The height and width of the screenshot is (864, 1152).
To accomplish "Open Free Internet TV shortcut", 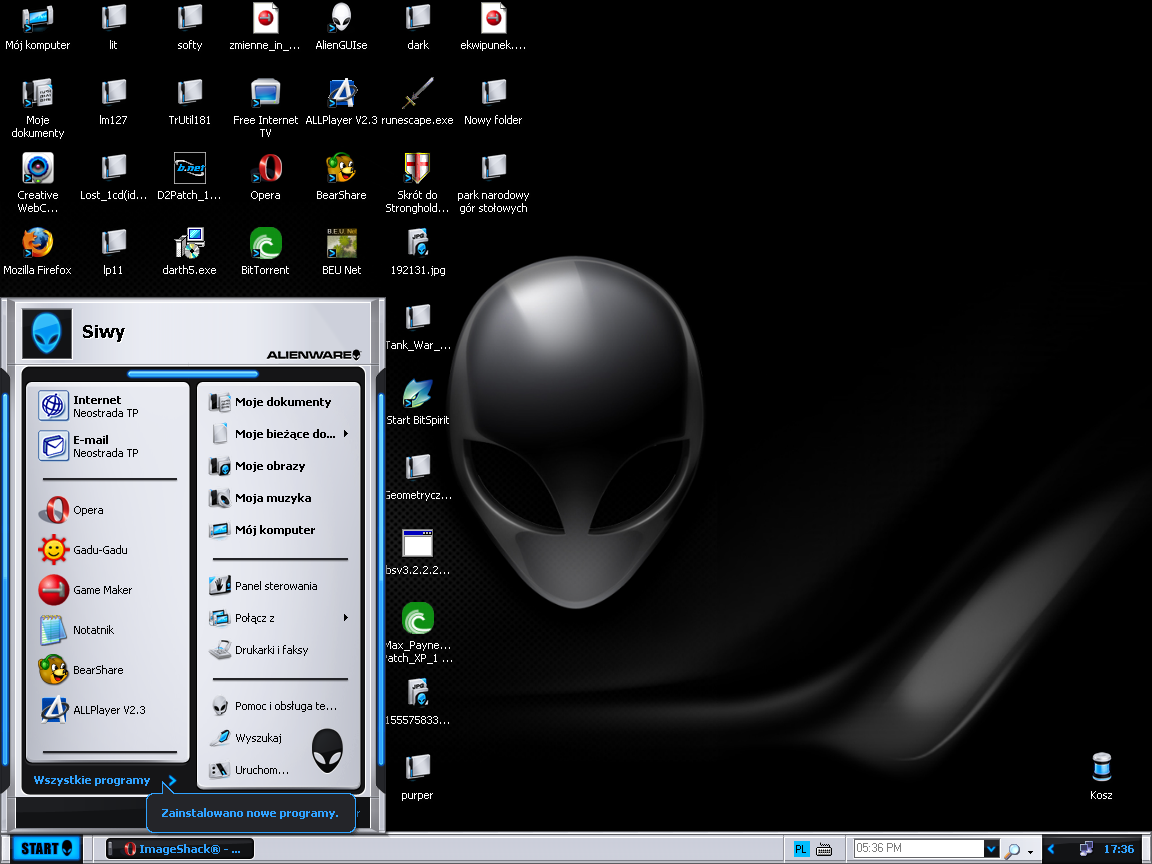I will coord(265,94).
